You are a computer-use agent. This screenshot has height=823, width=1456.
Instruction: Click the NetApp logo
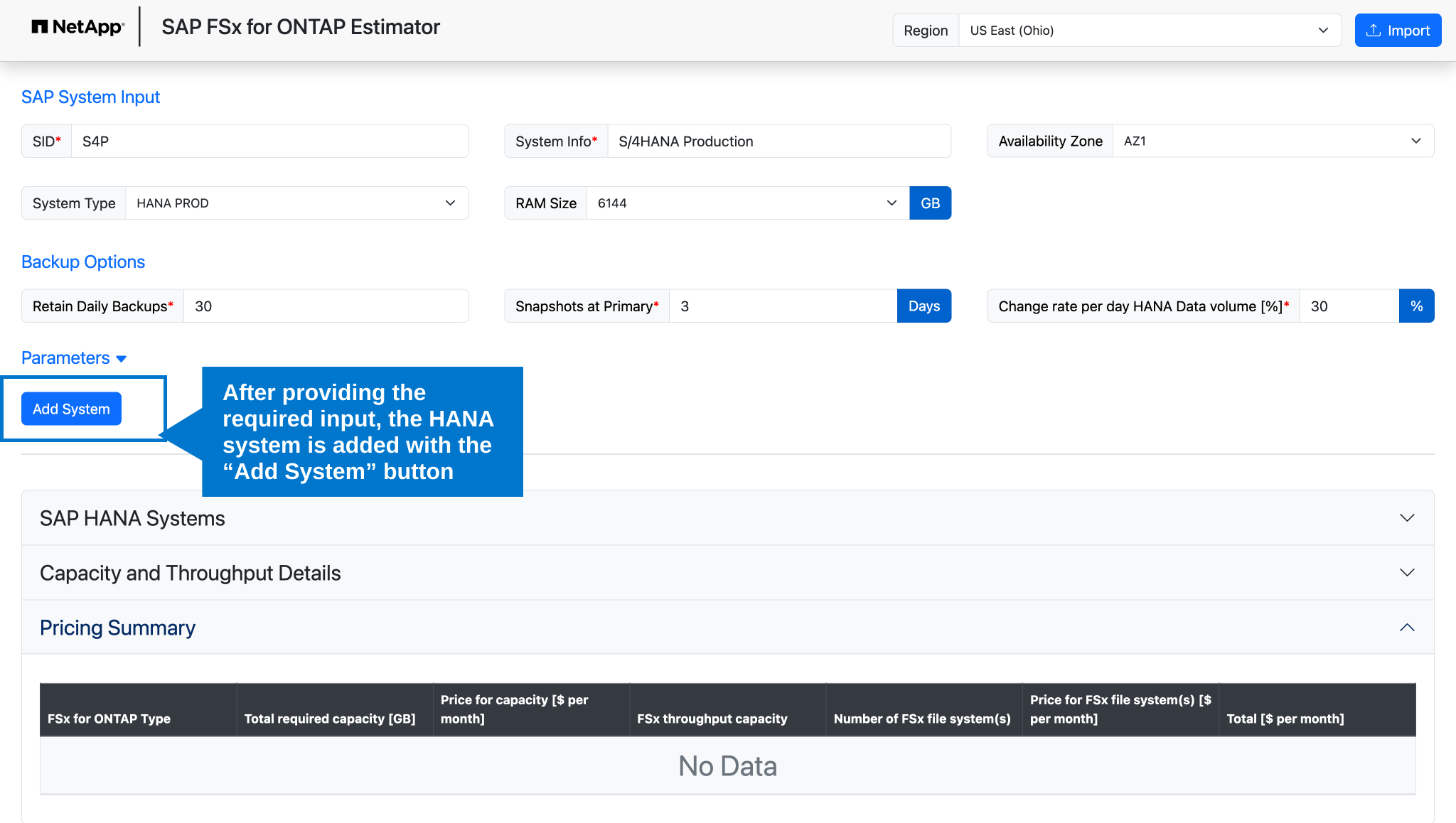(x=78, y=27)
